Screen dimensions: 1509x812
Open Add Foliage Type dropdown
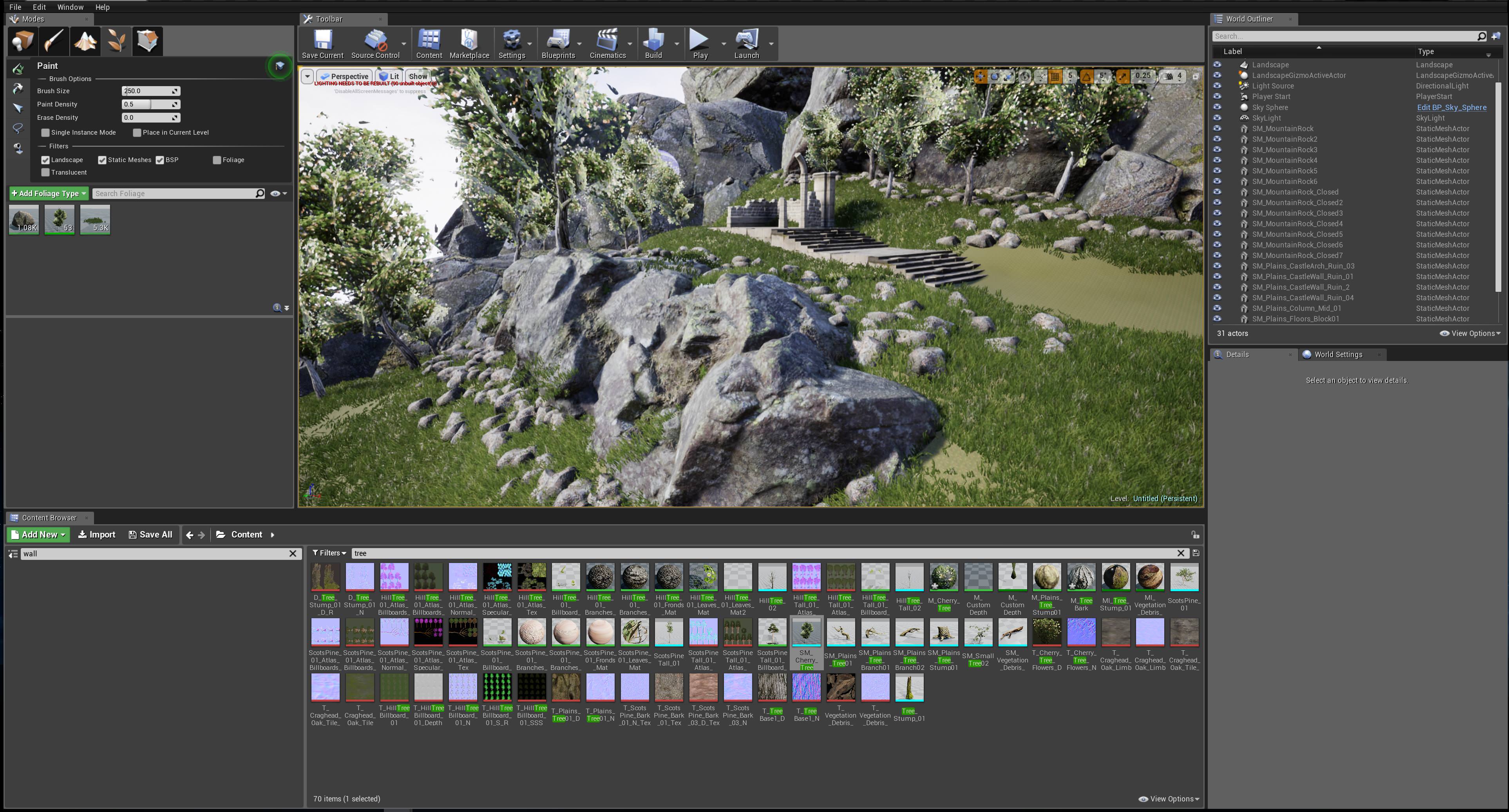pyautogui.click(x=49, y=194)
